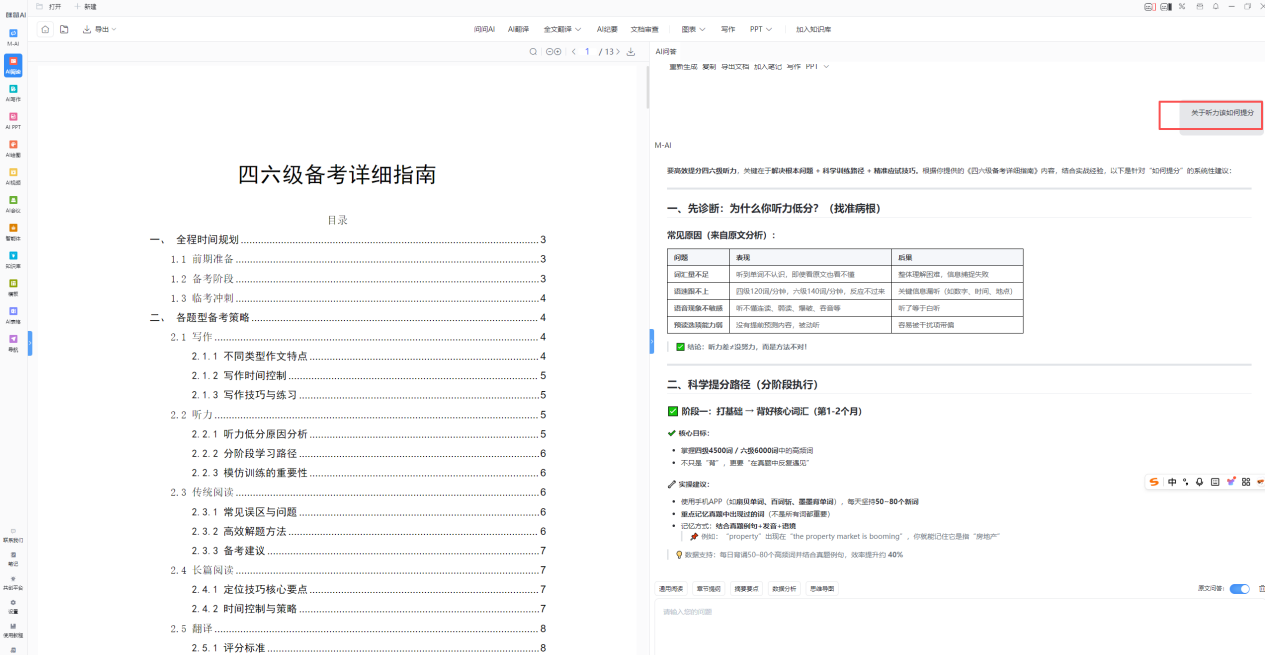Open AI写作 in the left sidebar
Screen dimensions: 1265x655
(13, 90)
